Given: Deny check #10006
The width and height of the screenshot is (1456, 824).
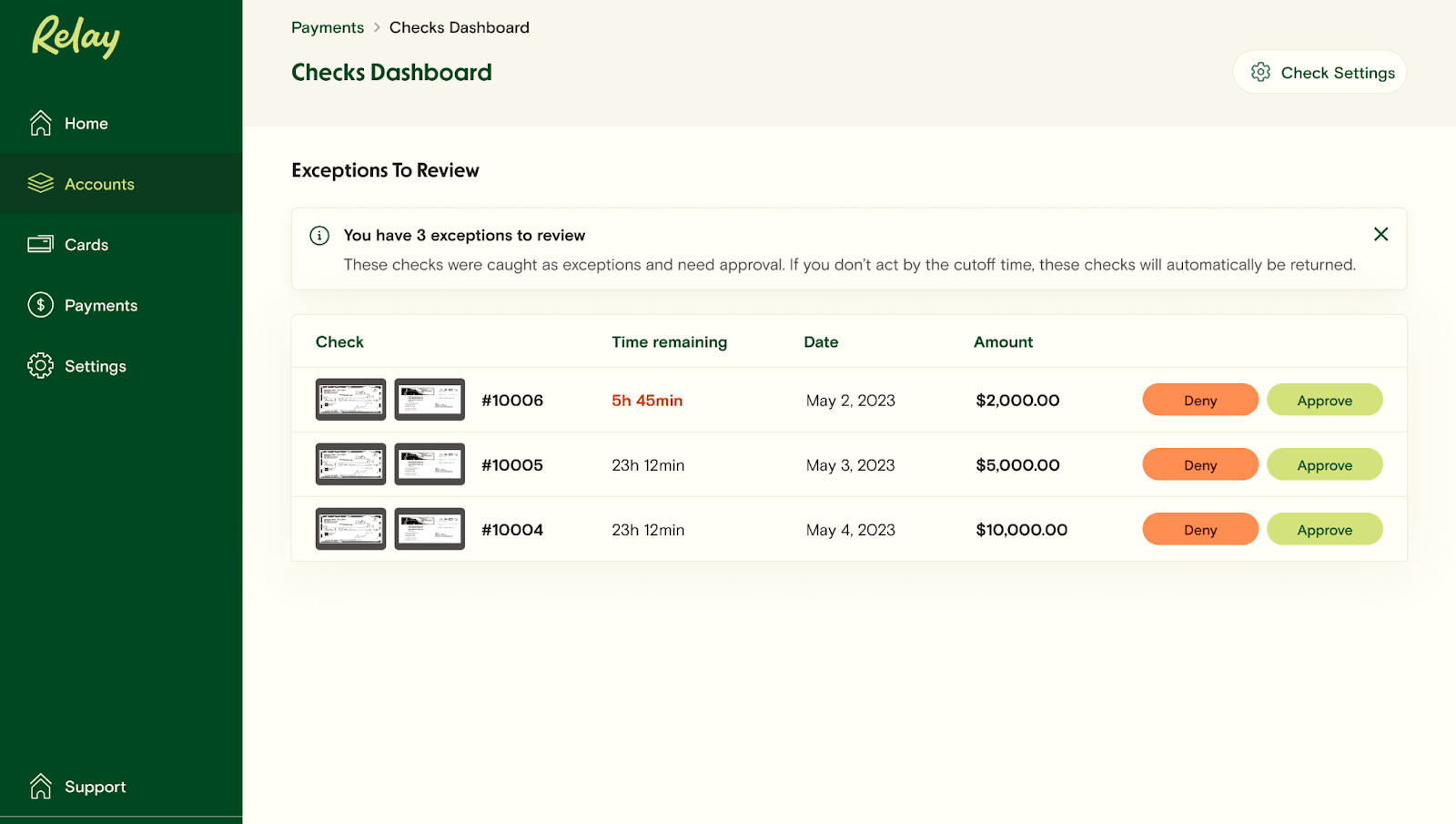Looking at the screenshot, I should [1199, 400].
